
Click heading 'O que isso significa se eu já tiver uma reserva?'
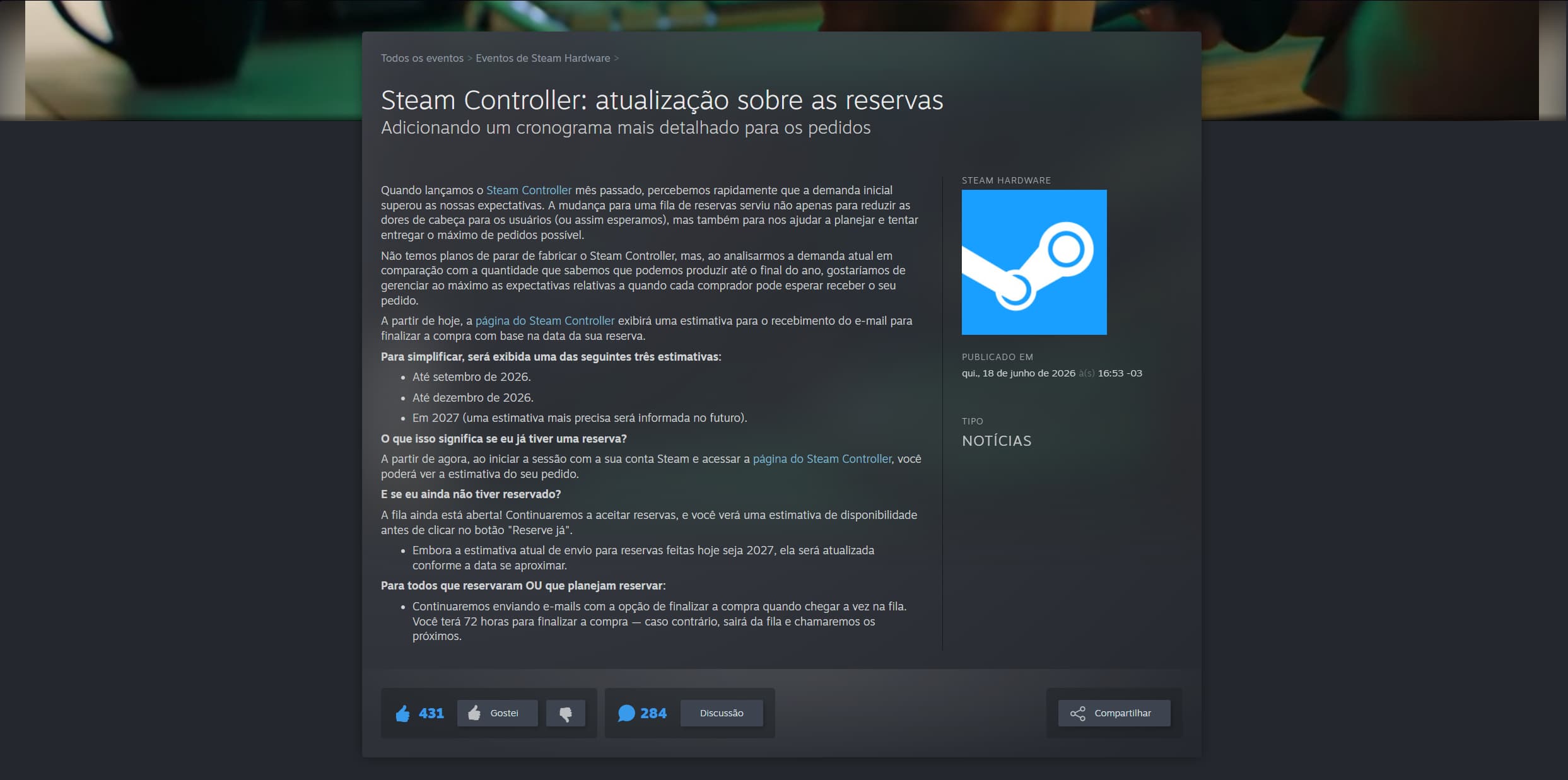point(503,438)
